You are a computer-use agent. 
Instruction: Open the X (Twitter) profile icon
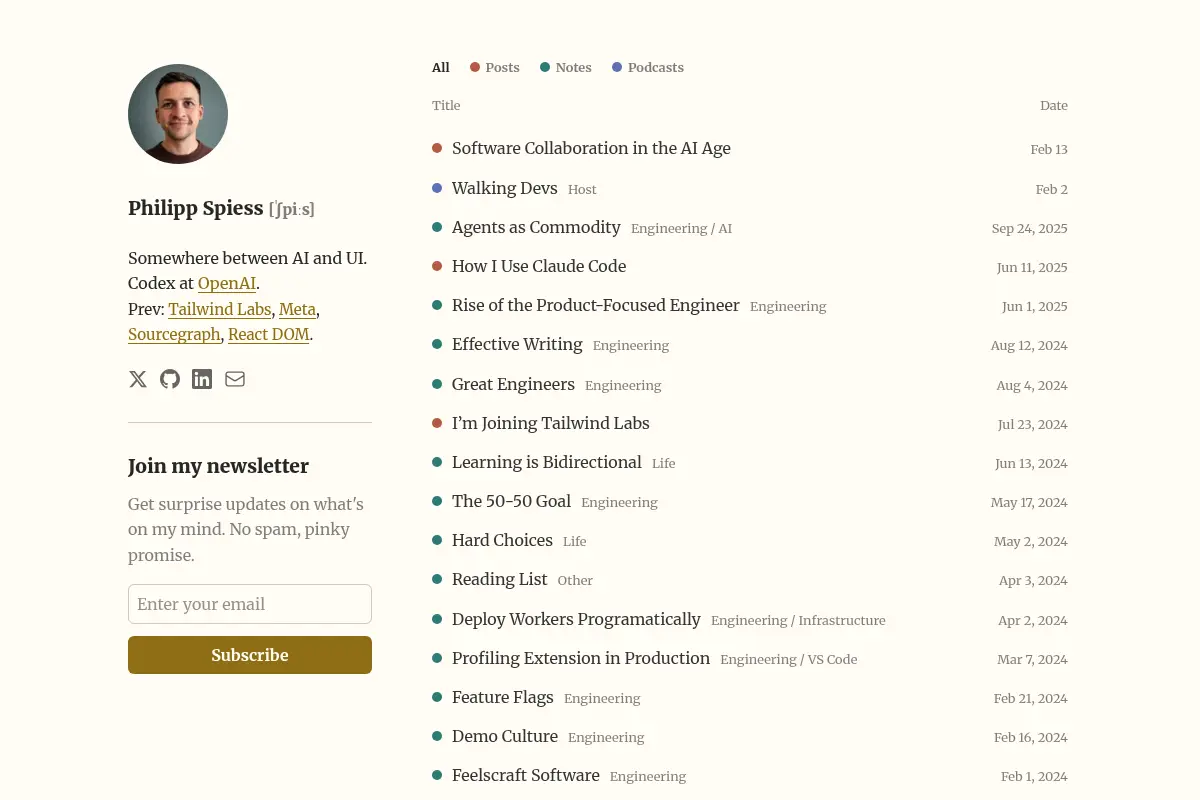click(138, 379)
